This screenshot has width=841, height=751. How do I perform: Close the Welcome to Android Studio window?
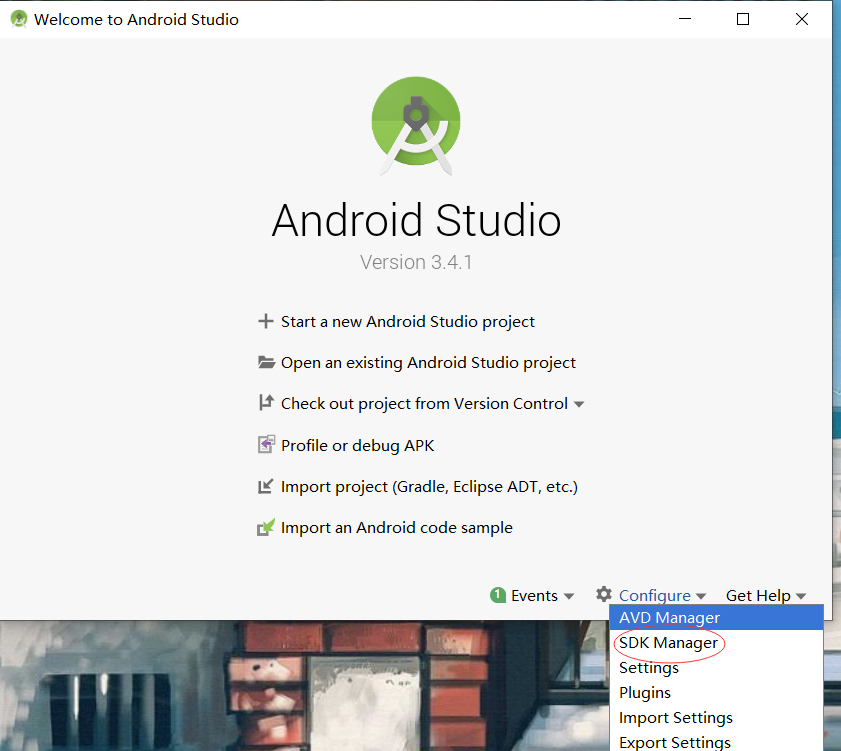click(801, 19)
